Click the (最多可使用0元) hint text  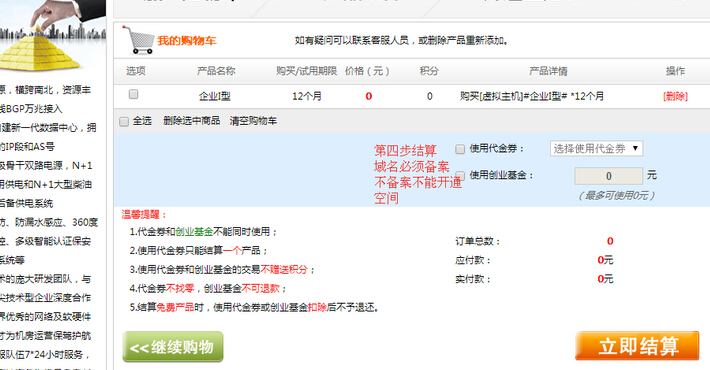tap(616, 196)
